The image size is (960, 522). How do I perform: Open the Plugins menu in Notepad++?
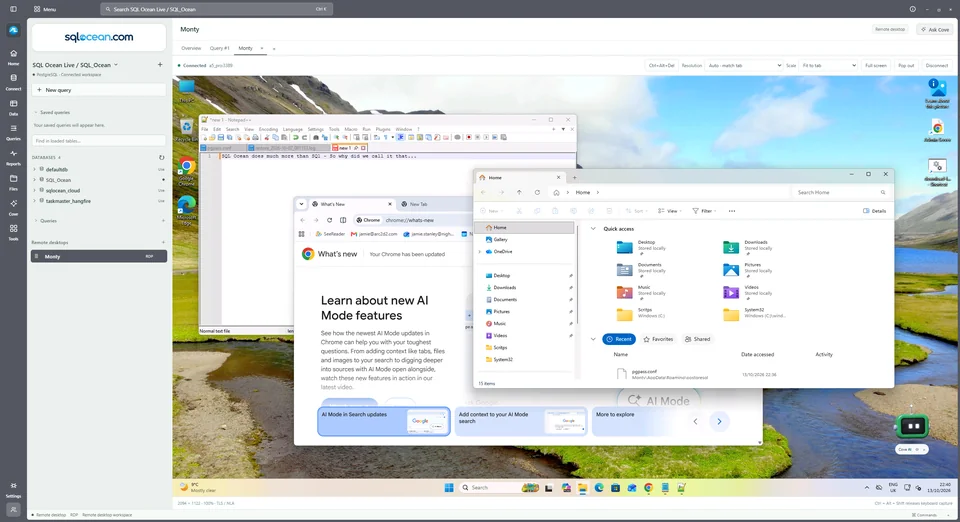(383, 129)
